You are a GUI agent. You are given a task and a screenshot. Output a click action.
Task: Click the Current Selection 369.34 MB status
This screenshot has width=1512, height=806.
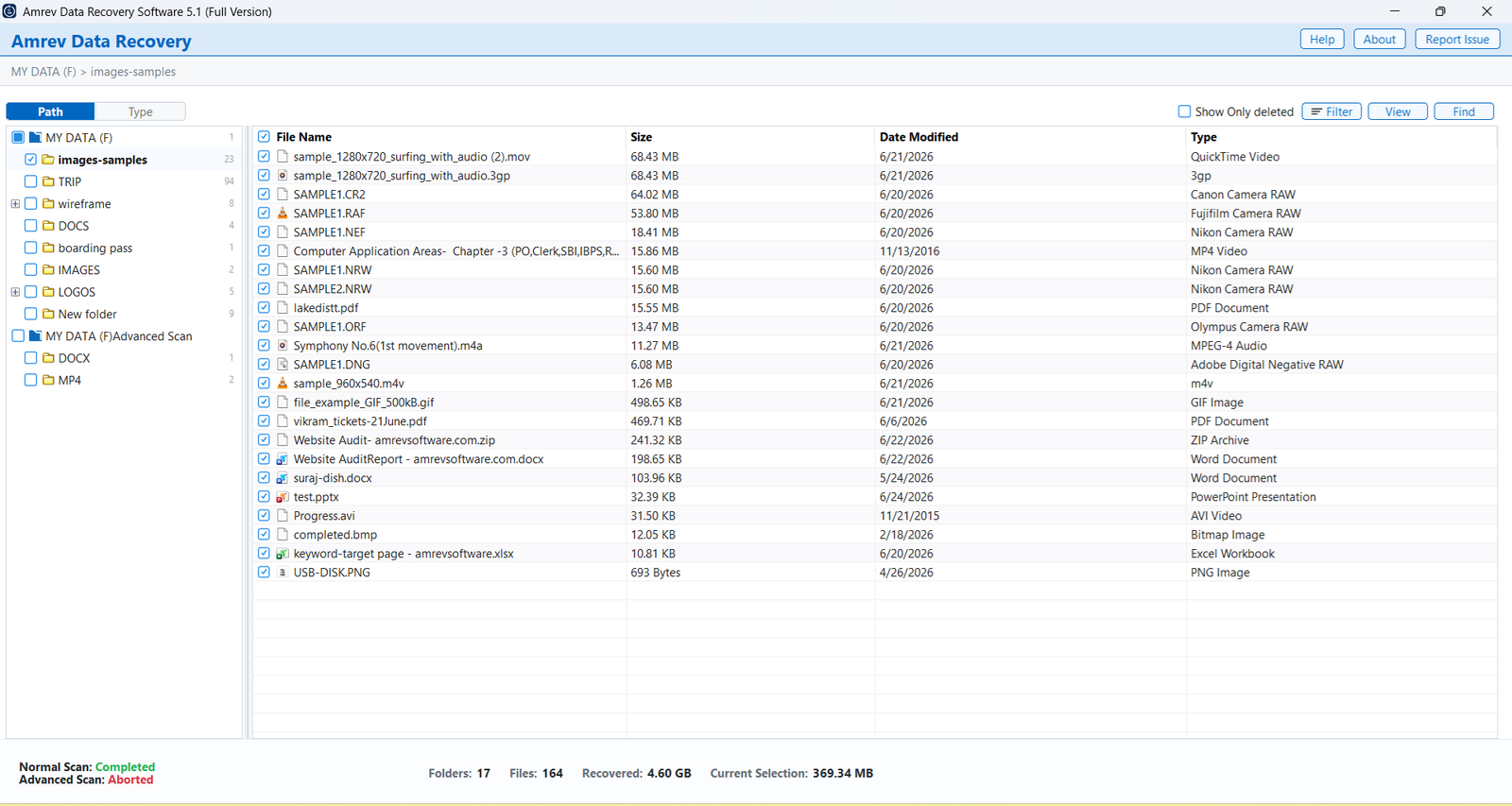click(792, 773)
